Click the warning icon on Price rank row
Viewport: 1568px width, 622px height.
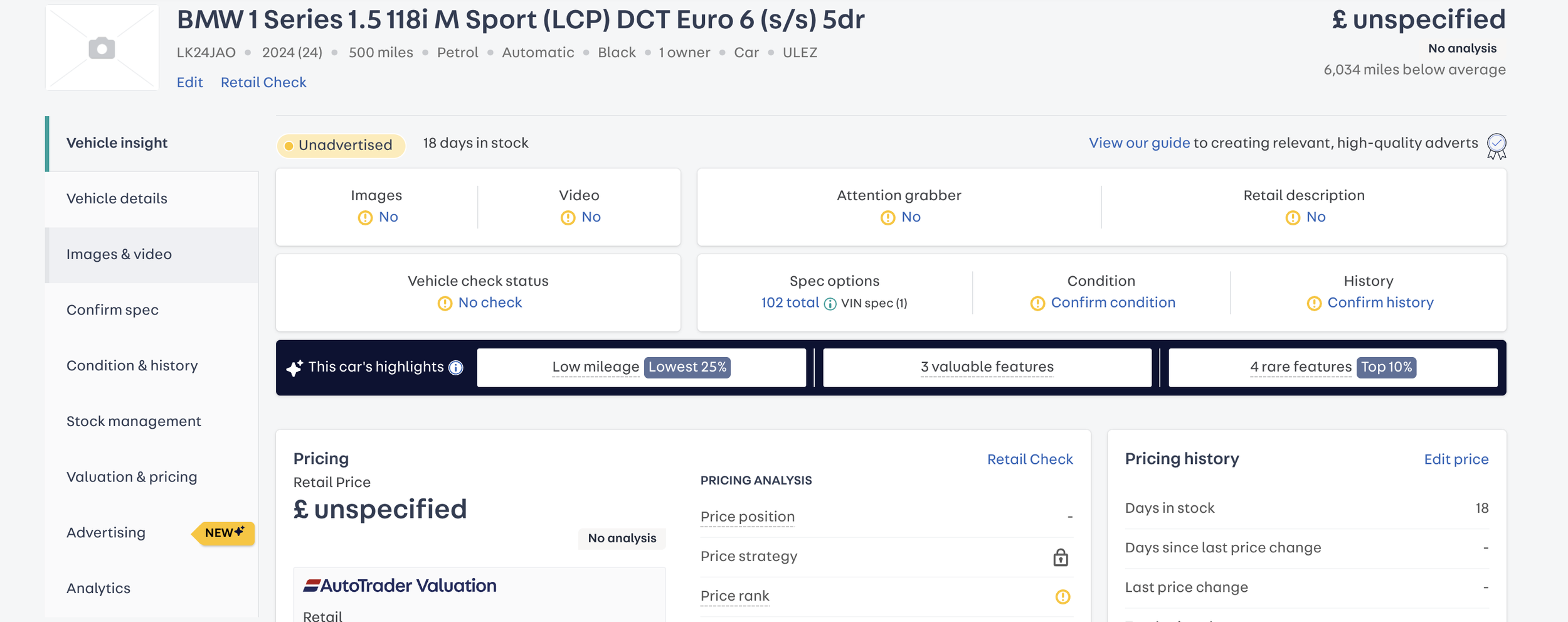[x=1062, y=597]
